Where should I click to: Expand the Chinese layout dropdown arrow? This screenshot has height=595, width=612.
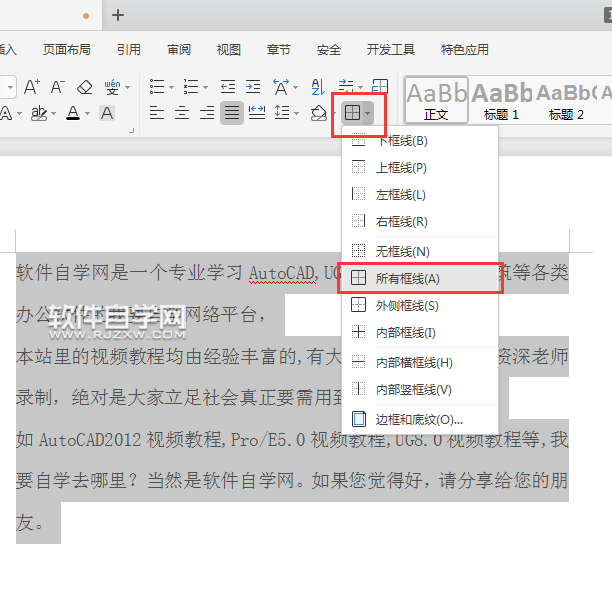click(295, 87)
